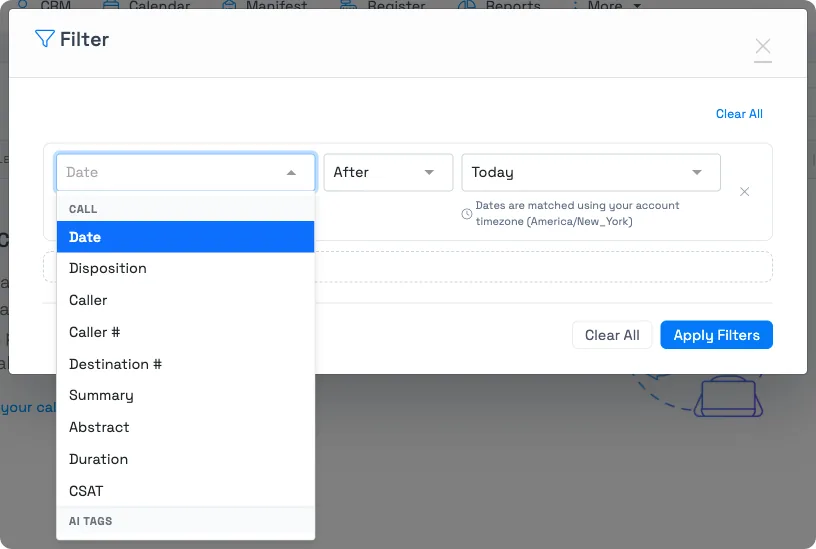Open the Calendar tab in the background nav

[x=147, y=6]
